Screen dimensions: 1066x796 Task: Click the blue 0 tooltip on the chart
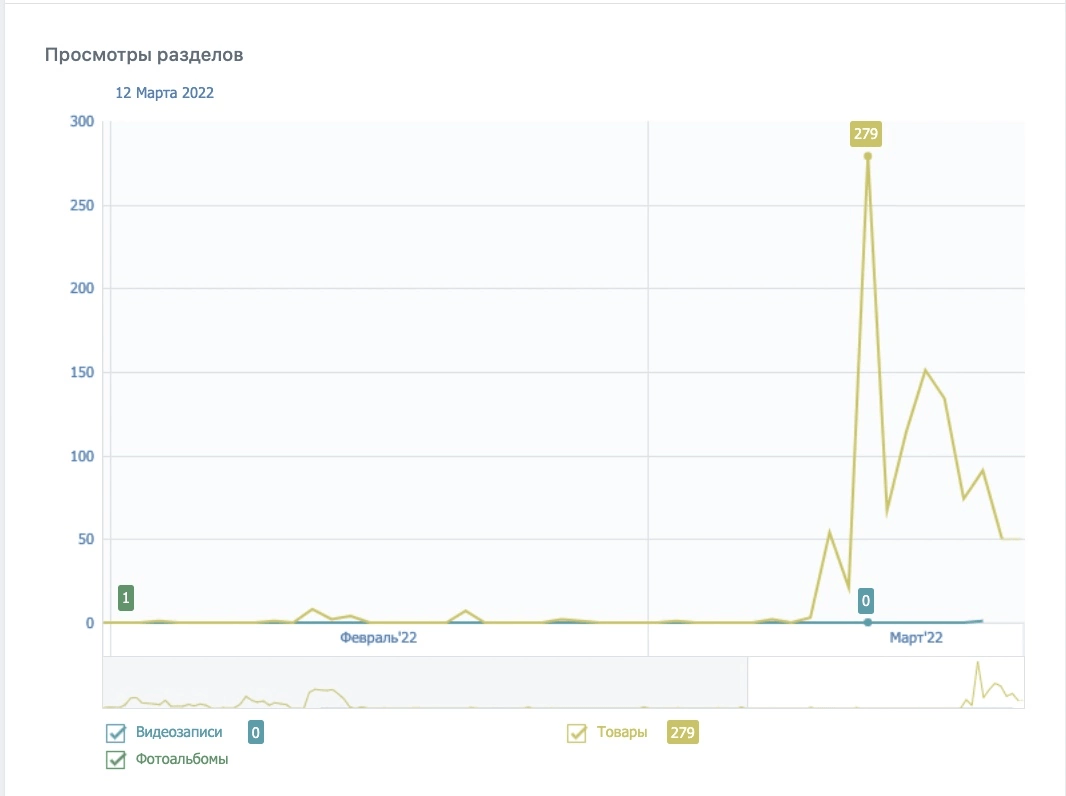click(867, 602)
